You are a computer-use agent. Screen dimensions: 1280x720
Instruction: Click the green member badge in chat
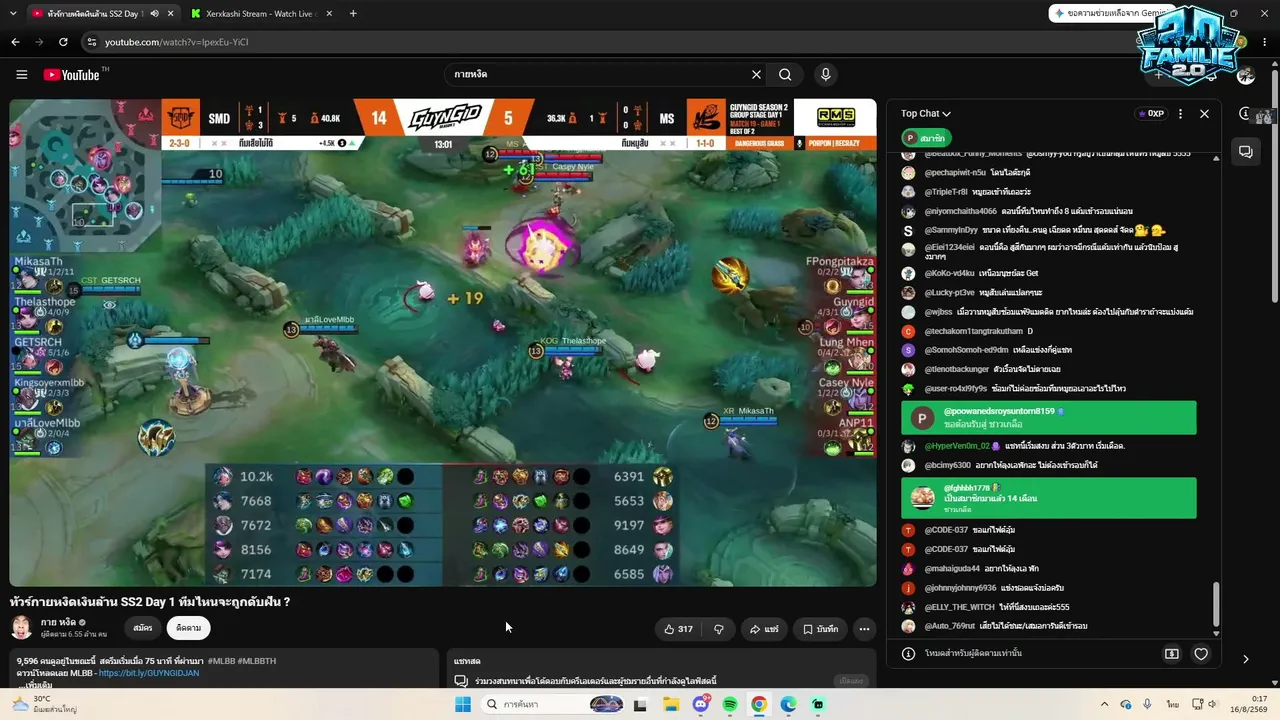[x=925, y=138]
